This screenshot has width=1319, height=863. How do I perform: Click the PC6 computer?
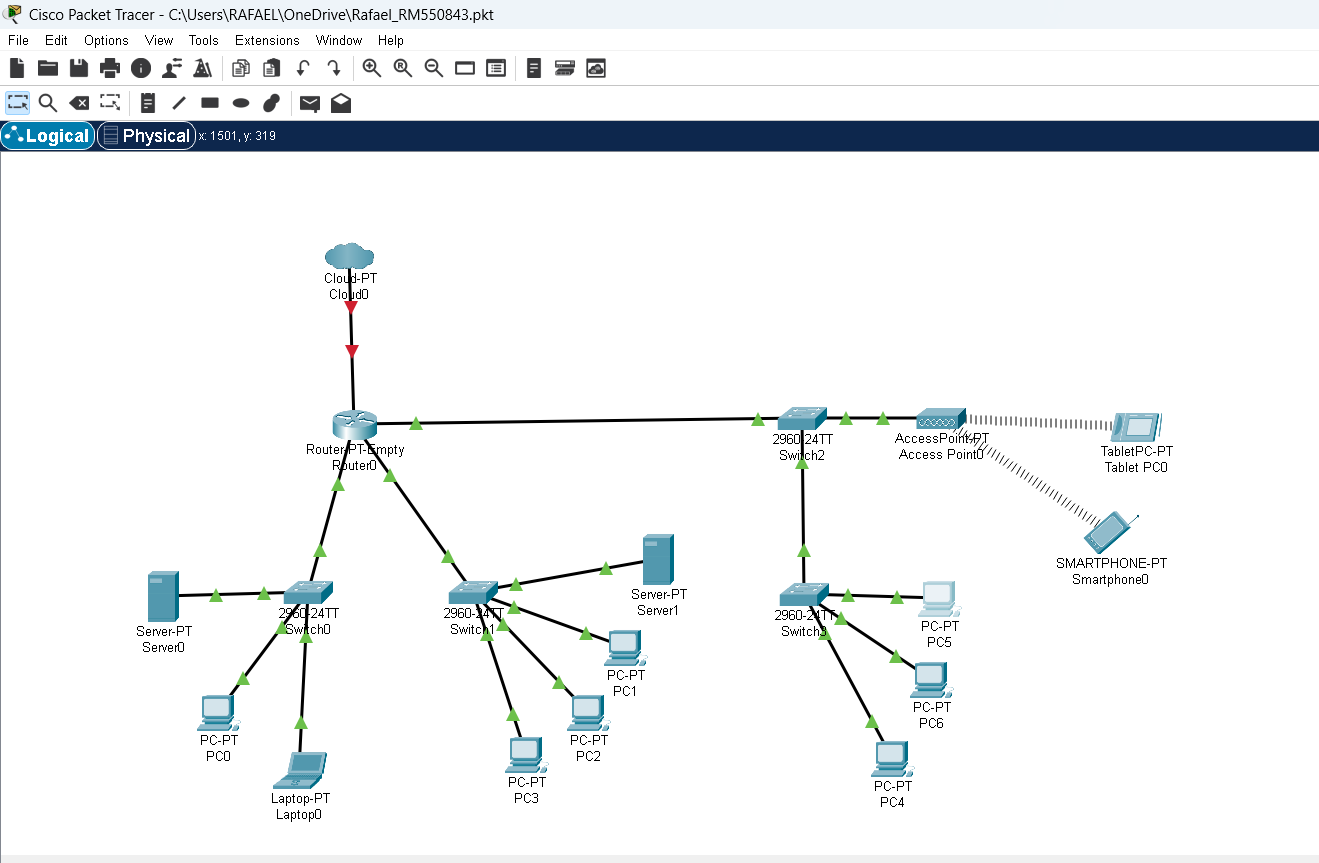click(930, 681)
